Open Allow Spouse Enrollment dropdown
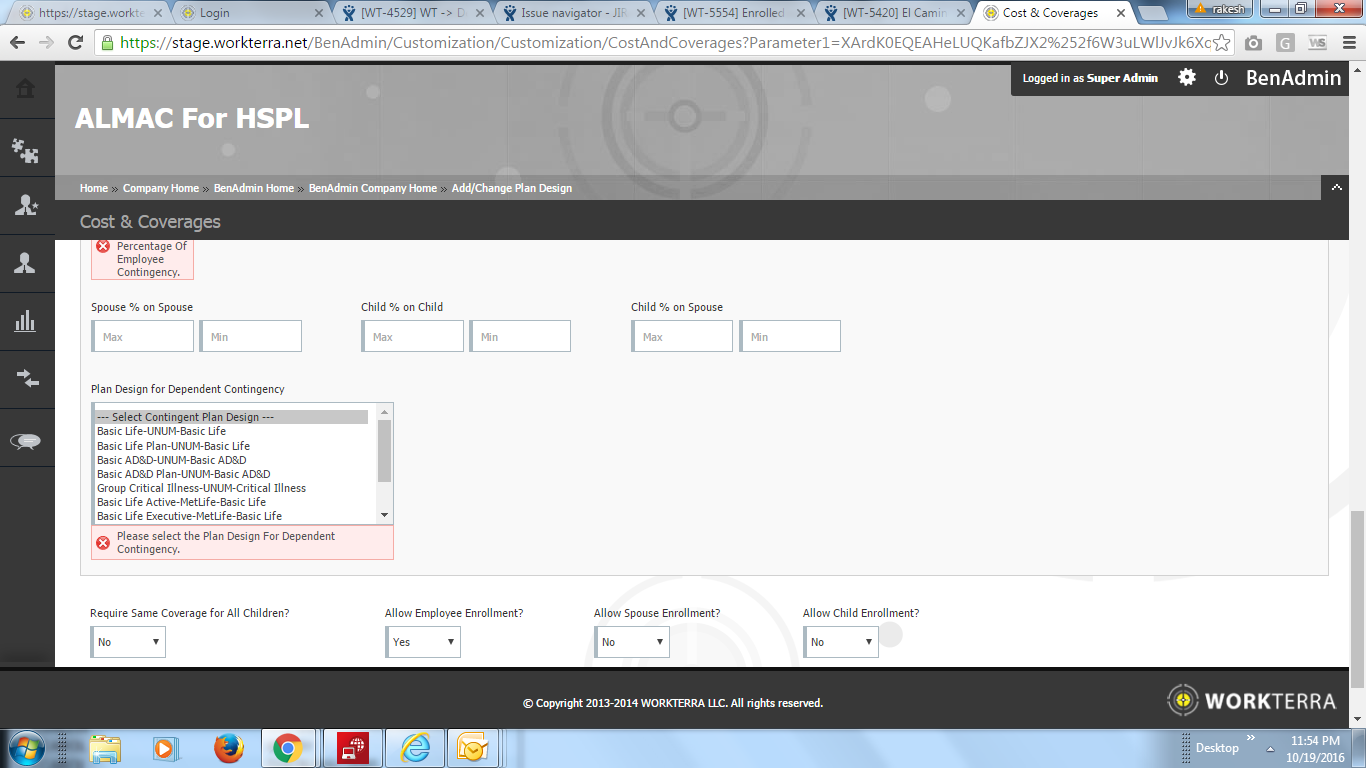This screenshot has width=1366, height=768. click(632, 642)
